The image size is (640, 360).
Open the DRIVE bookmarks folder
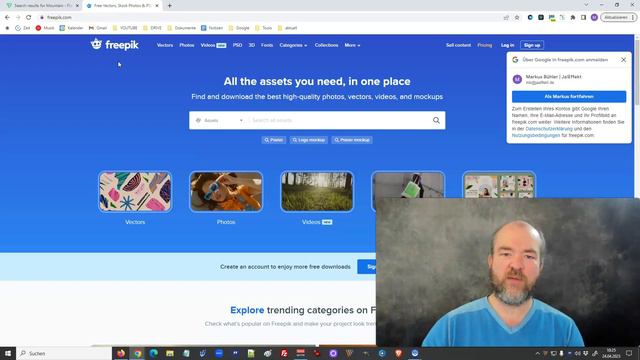pyautogui.click(x=152, y=28)
